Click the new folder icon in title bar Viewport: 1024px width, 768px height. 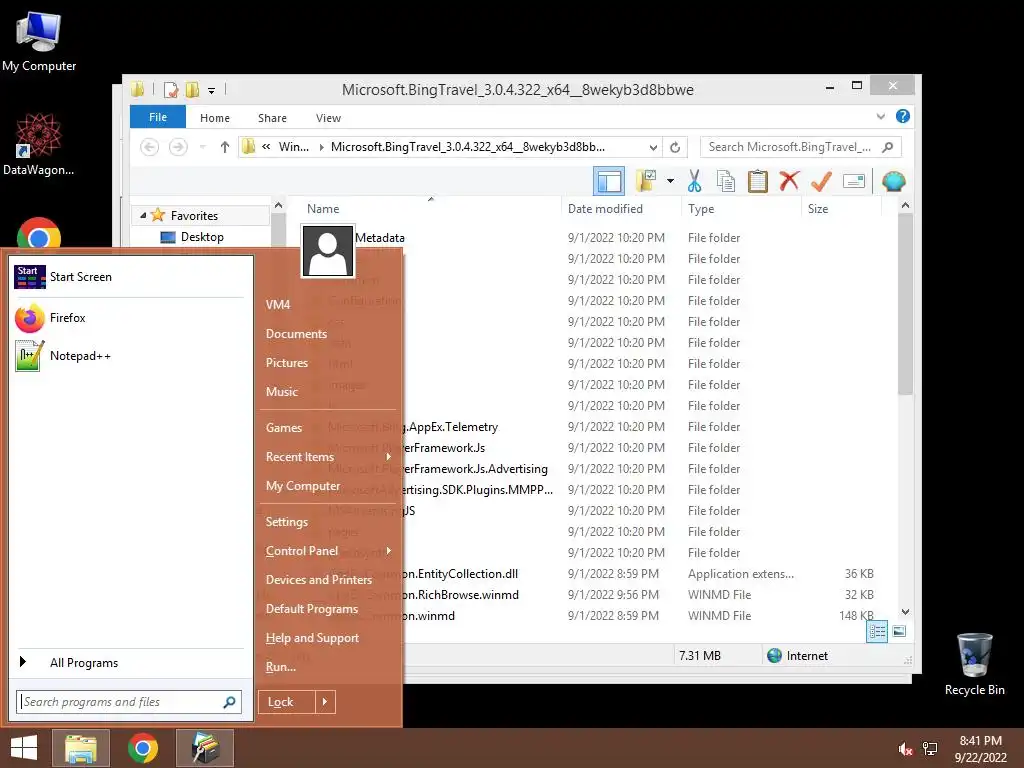(x=193, y=89)
